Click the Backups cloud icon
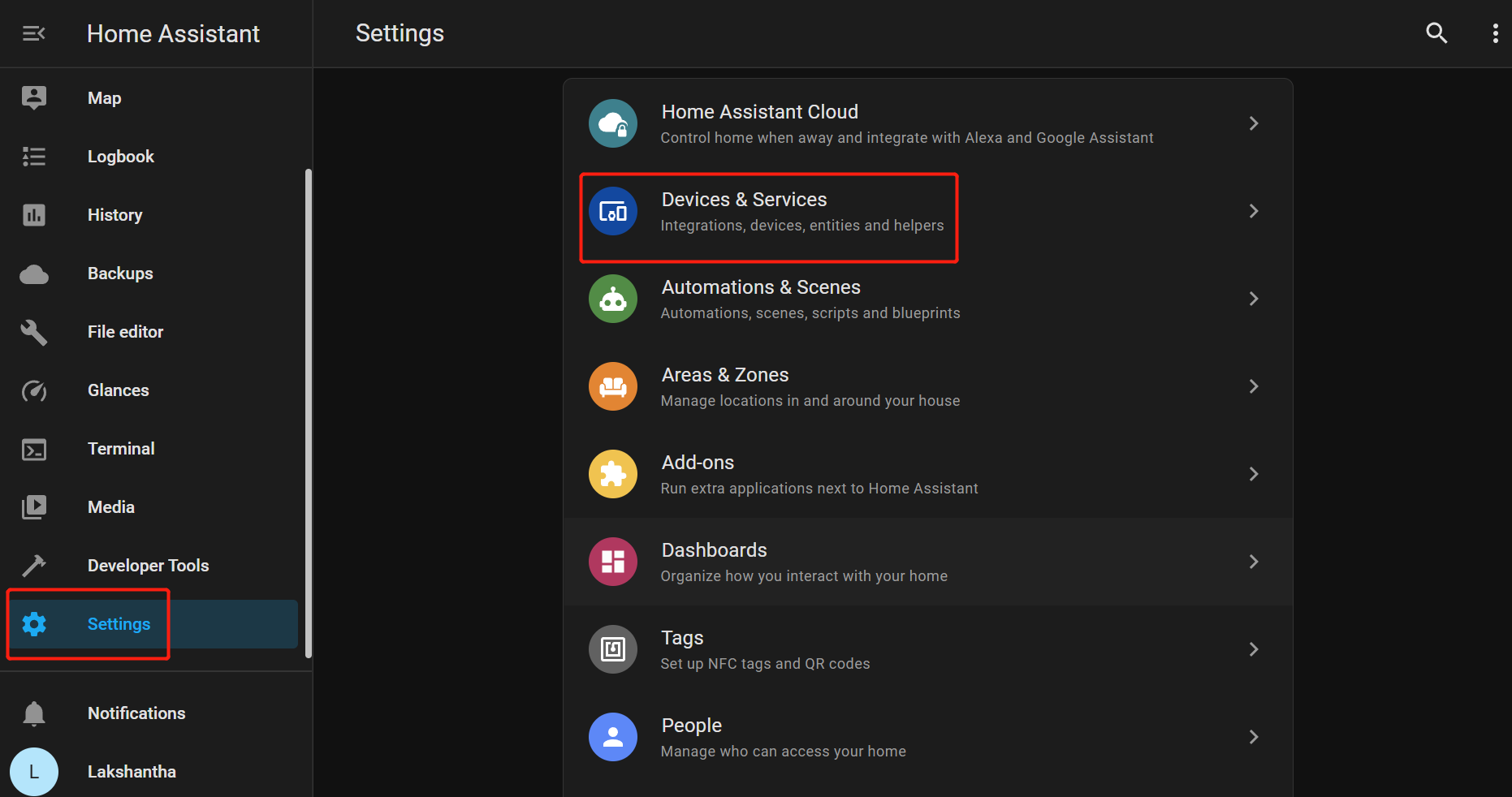 (34, 274)
